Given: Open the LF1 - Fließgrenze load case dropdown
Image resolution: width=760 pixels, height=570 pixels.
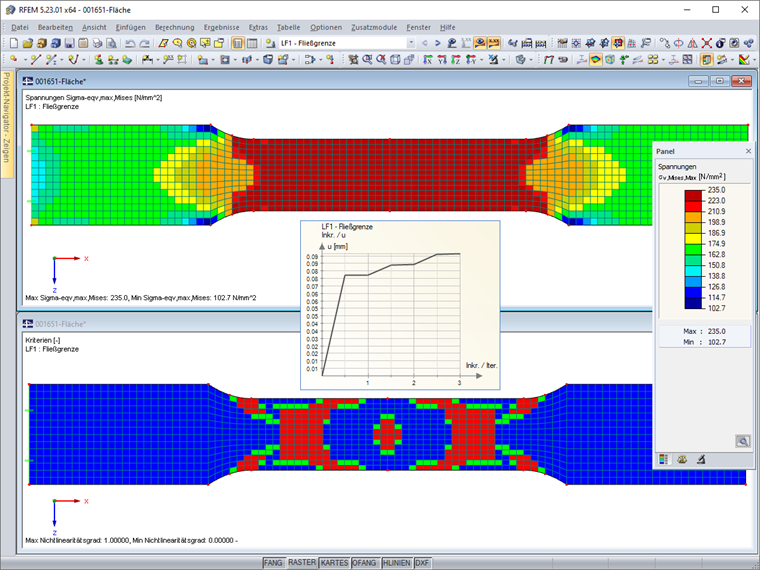Looking at the screenshot, I should tap(410, 43).
